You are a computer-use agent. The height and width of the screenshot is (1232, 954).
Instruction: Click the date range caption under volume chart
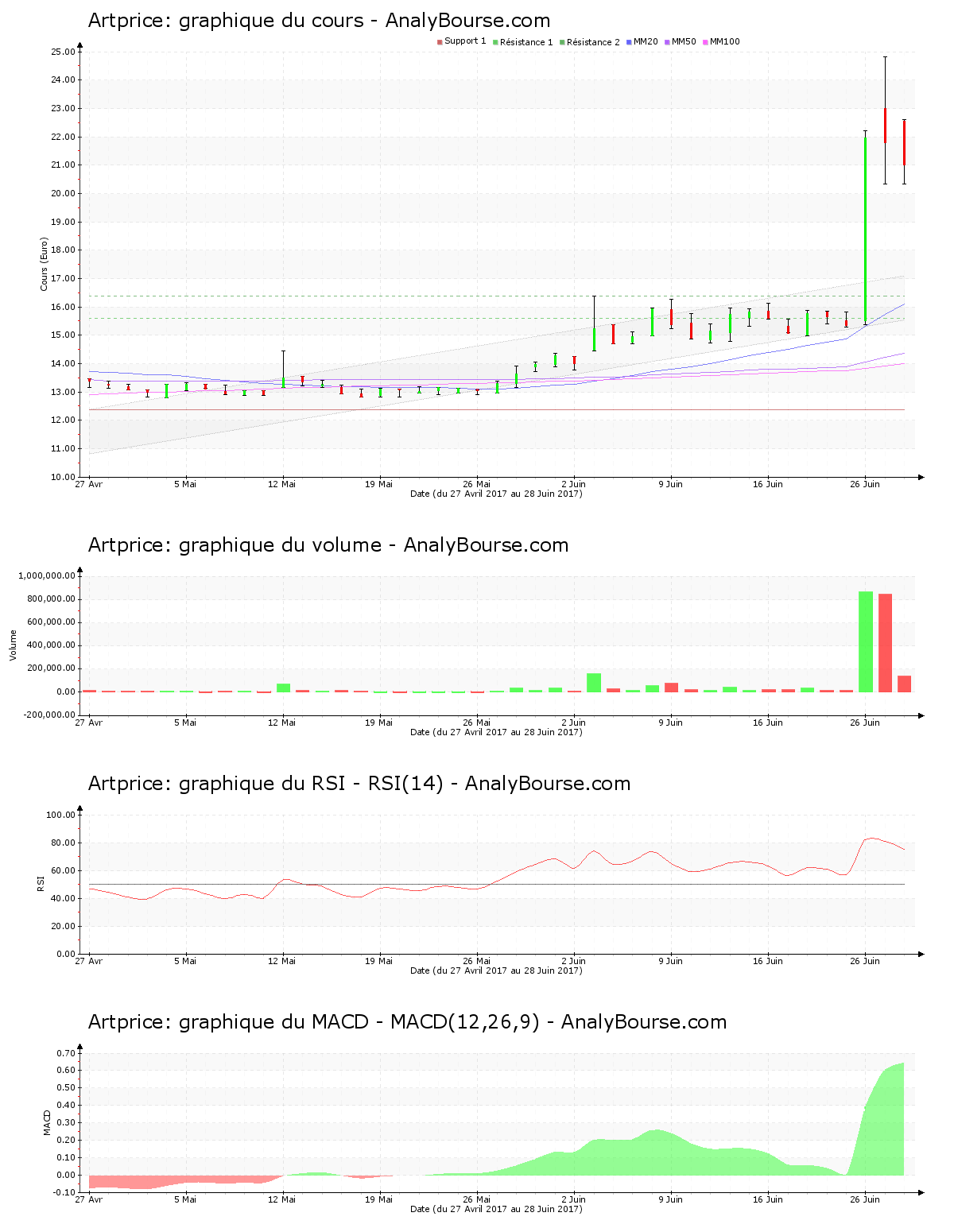(496, 732)
